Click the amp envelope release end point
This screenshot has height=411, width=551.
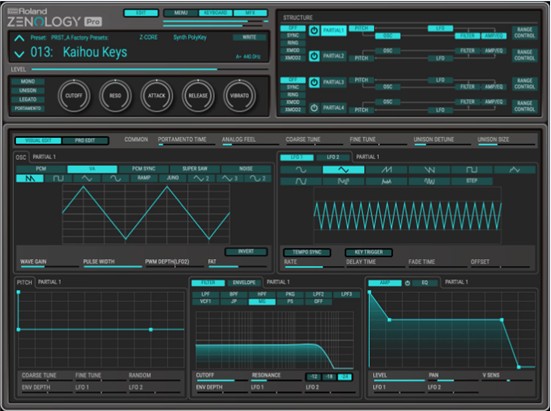pyautogui.click(x=519, y=367)
